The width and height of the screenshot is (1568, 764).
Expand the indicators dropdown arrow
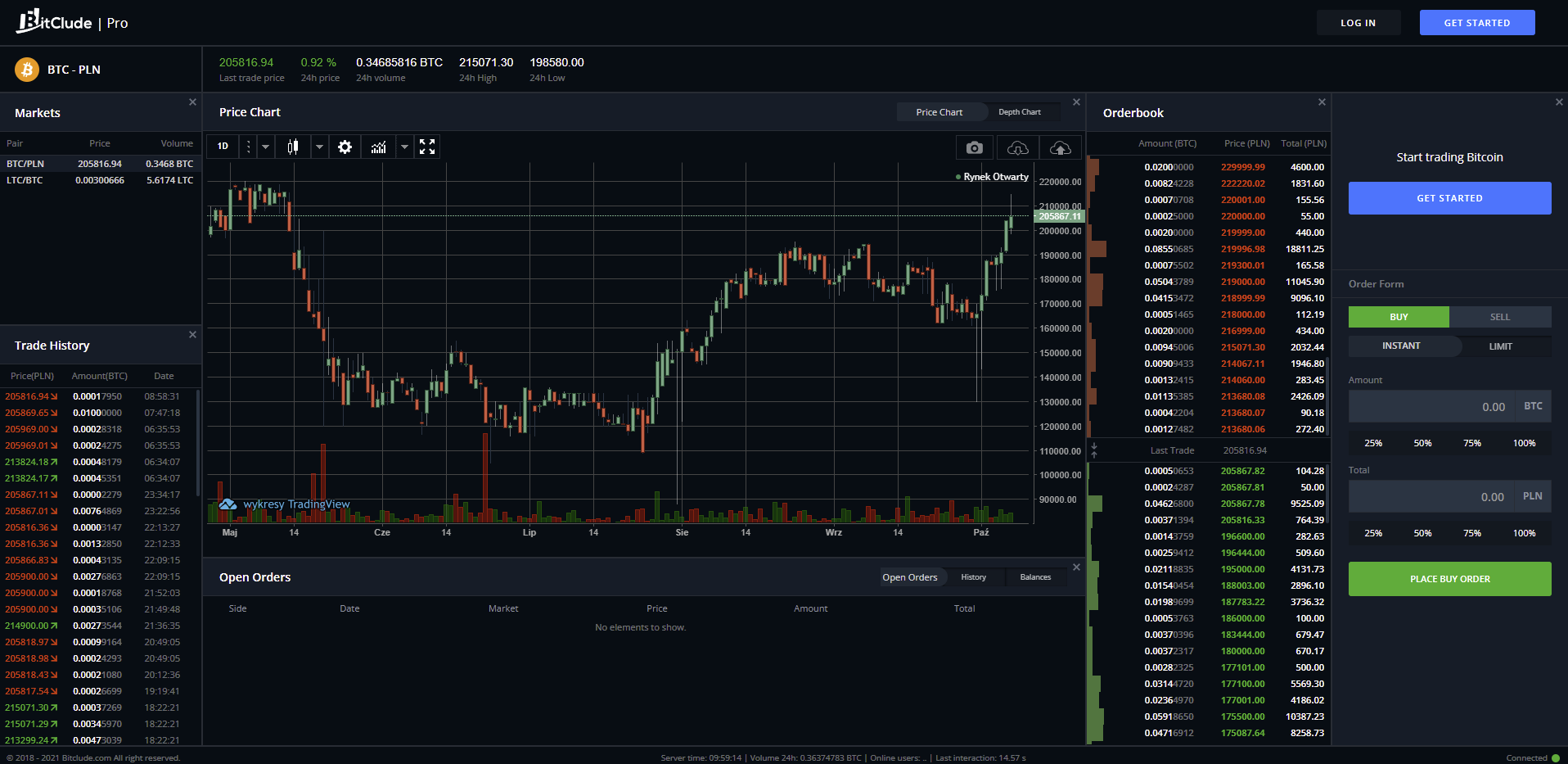[404, 147]
